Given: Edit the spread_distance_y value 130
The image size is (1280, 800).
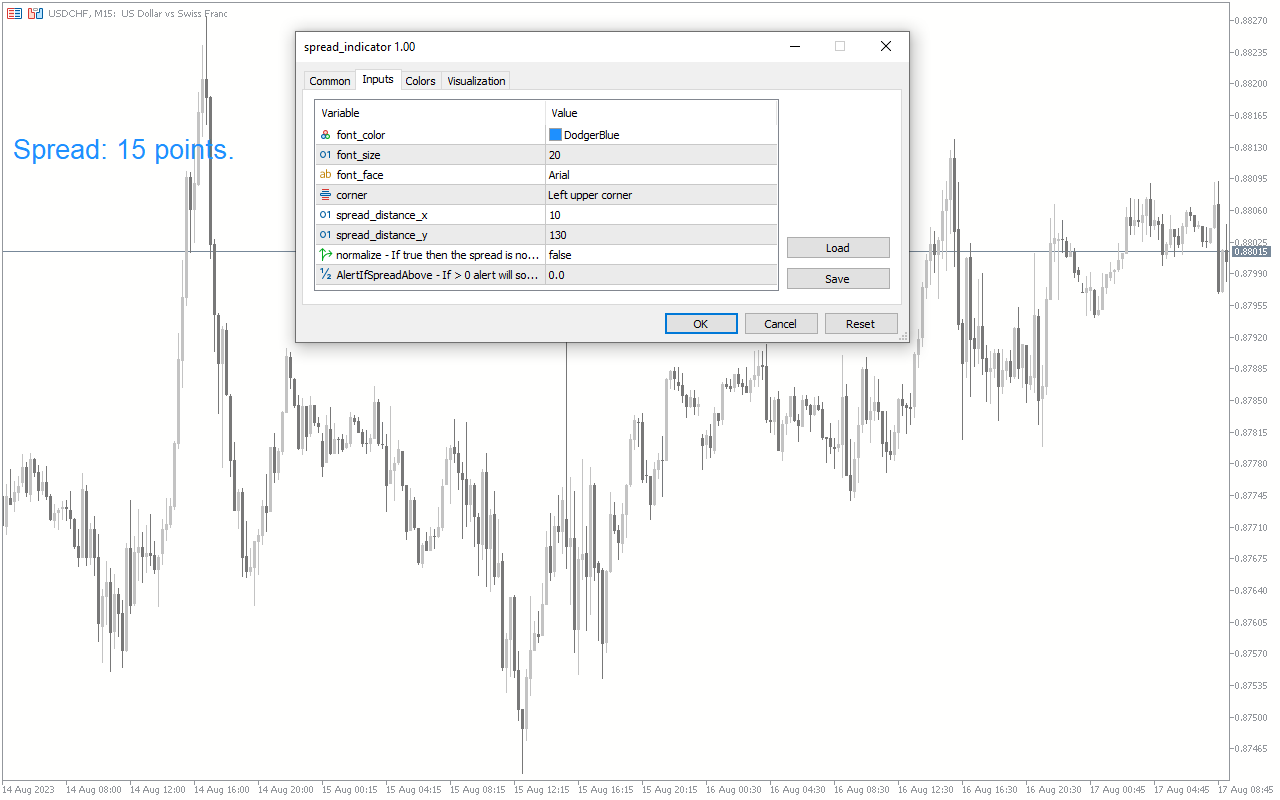Looking at the screenshot, I should (661, 235).
